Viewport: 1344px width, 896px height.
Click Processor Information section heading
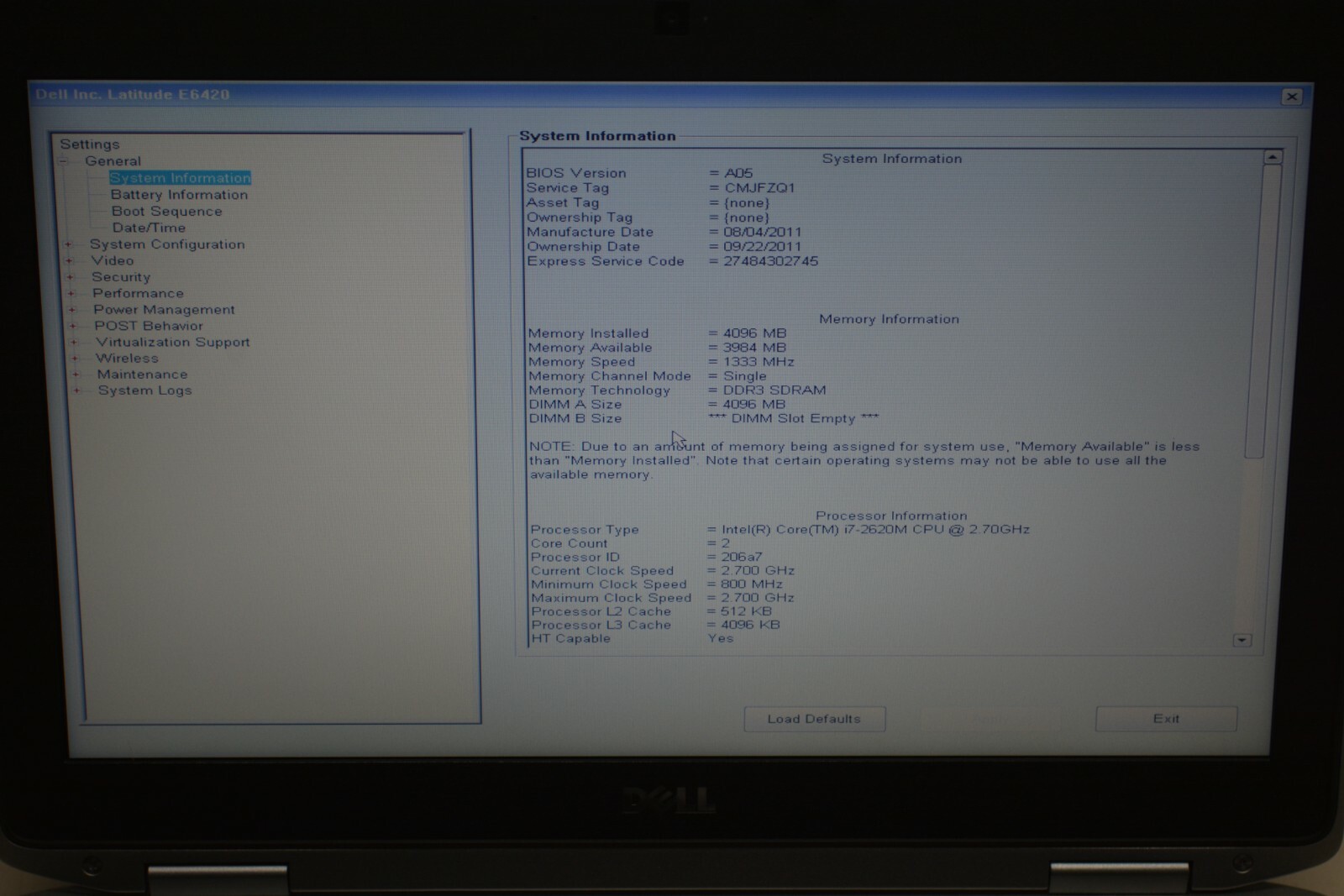point(891,516)
